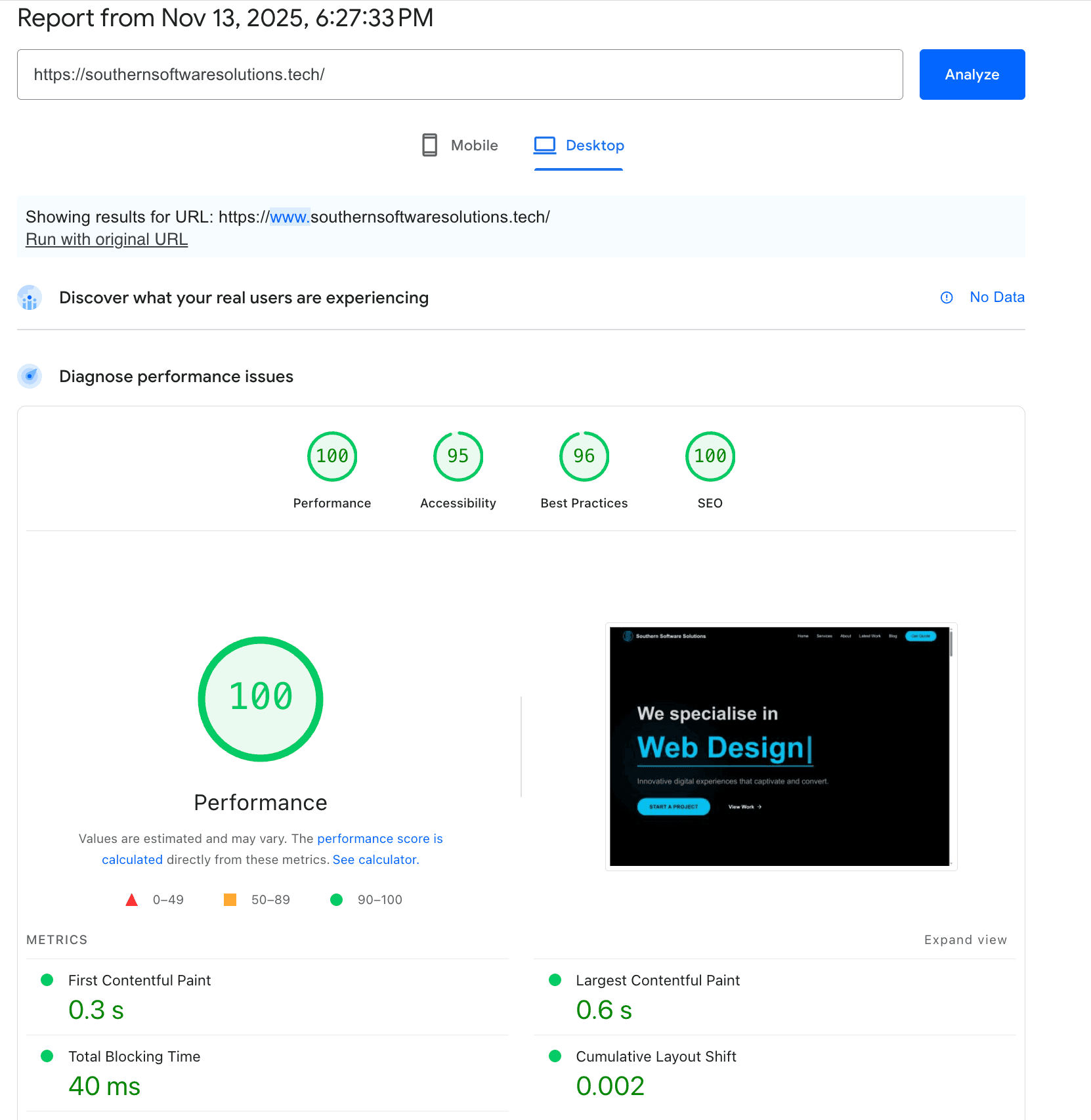Screen dimensions: 1091x1120
Task: Click the green dot beside First Contentful Paint
Action: click(47, 980)
